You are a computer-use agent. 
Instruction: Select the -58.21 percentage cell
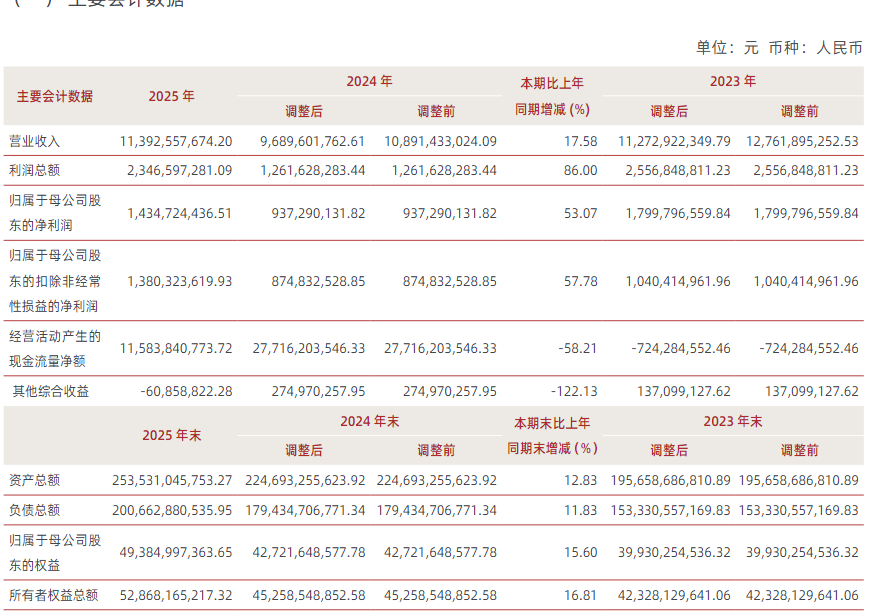(576, 348)
